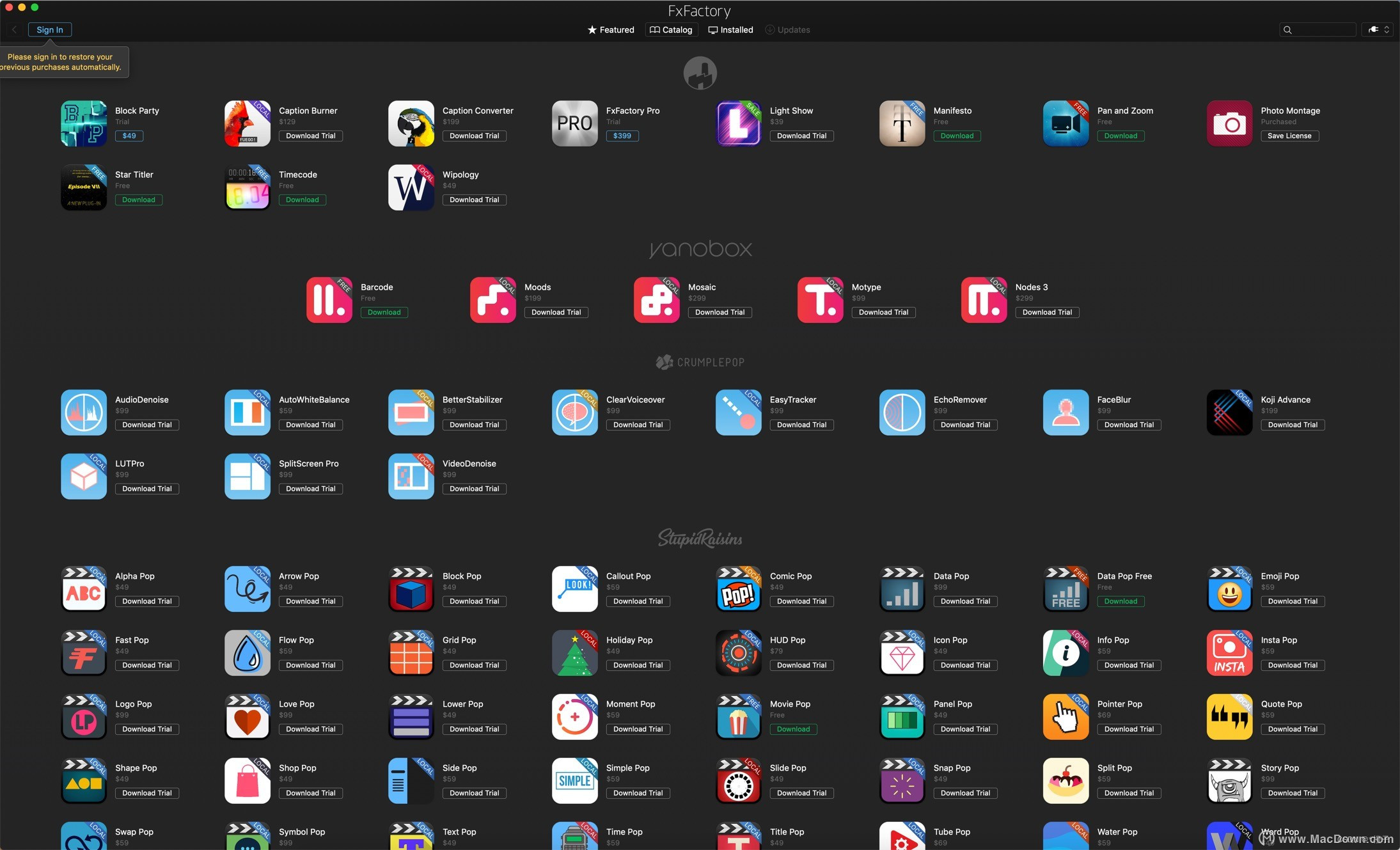Screen dimensions: 1400x850
Task: Download Trial of Callout Pop
Action: coord(638,601)
